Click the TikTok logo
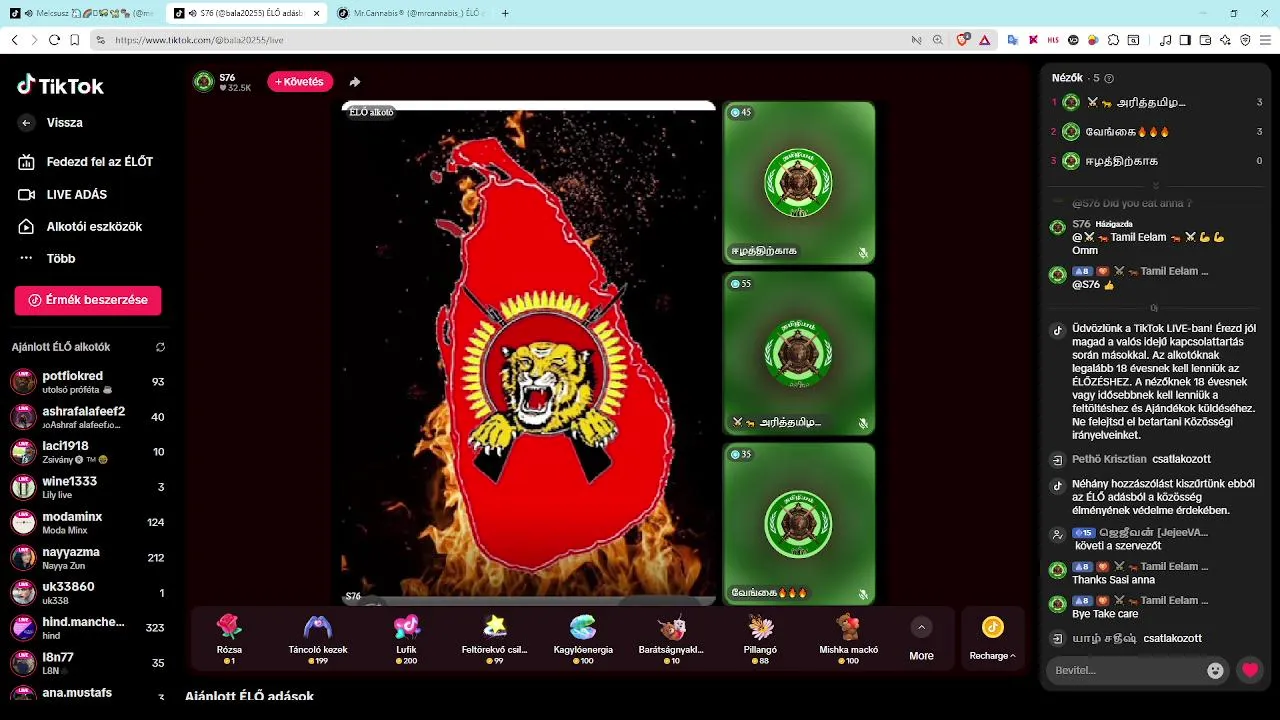This screenshot has height=720, width=1280. point(60,85)
